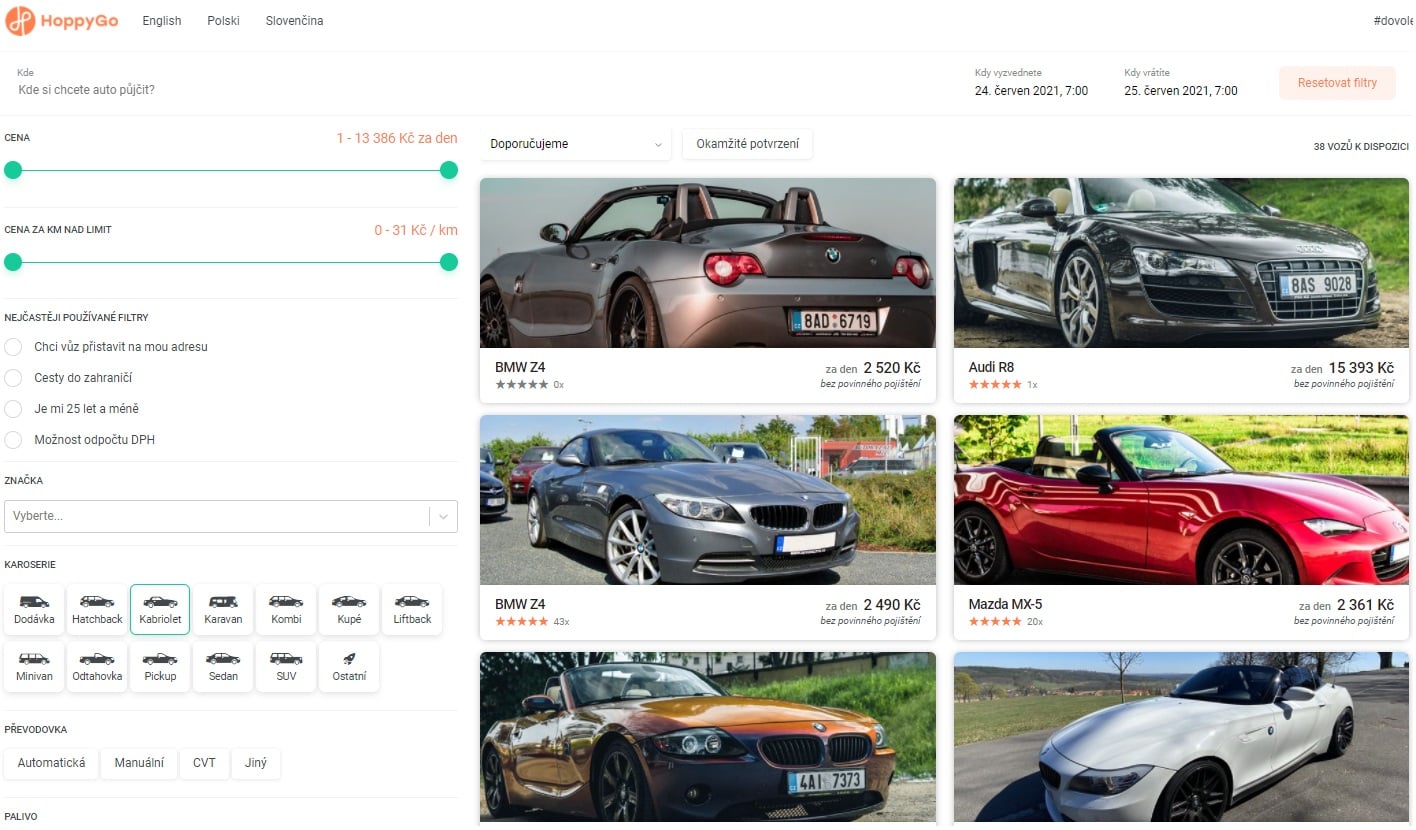Open the red Mazda MX-5 photo
The height and width of the screenshot is (830, 1416).
coord(1181,500)
